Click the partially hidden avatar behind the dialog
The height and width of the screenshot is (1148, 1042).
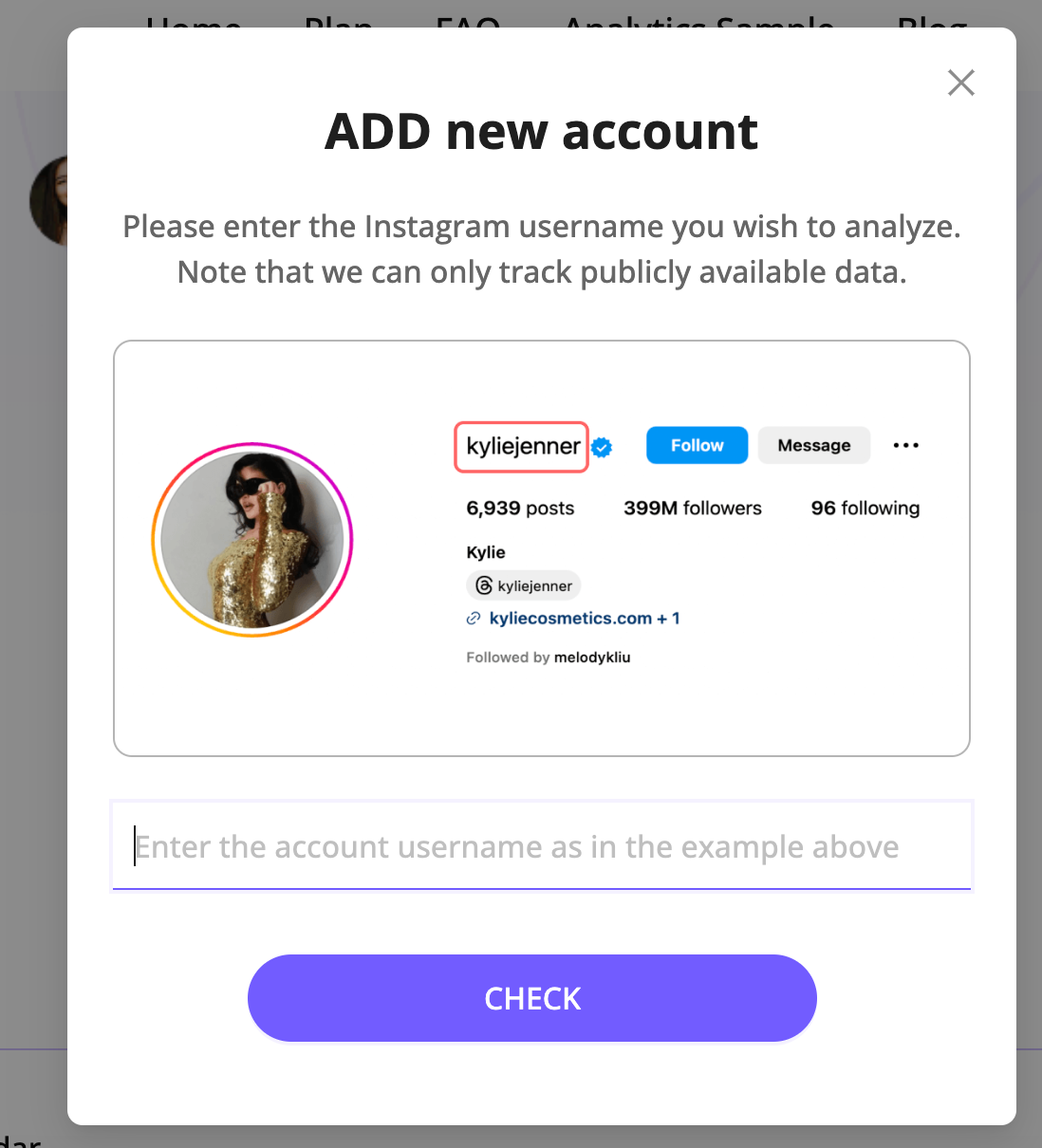click(x=48, y=201)
